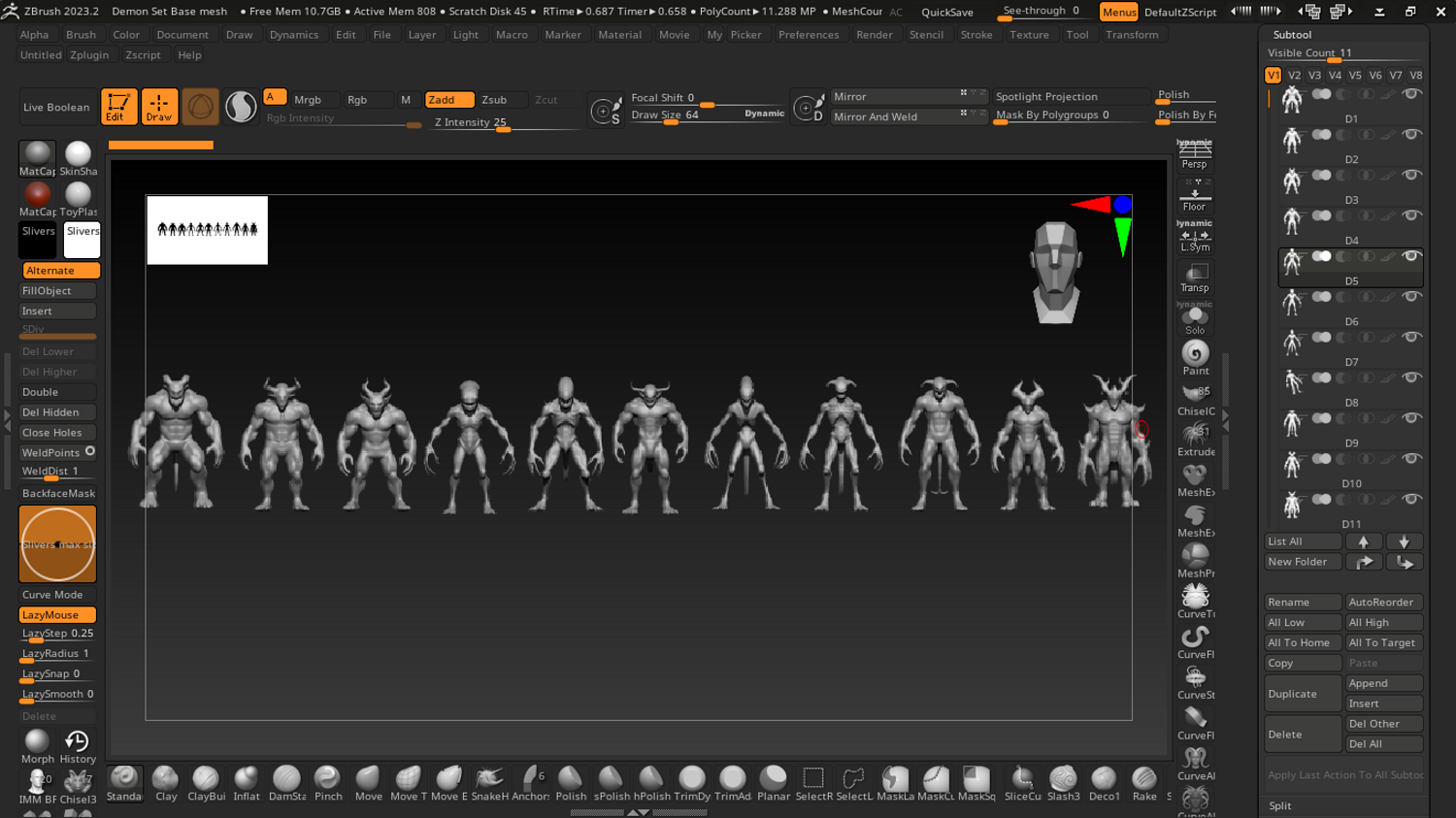
Task: Collapse the right tray divider arrow
Action: pyautogui.click(x=1225, y=419)
